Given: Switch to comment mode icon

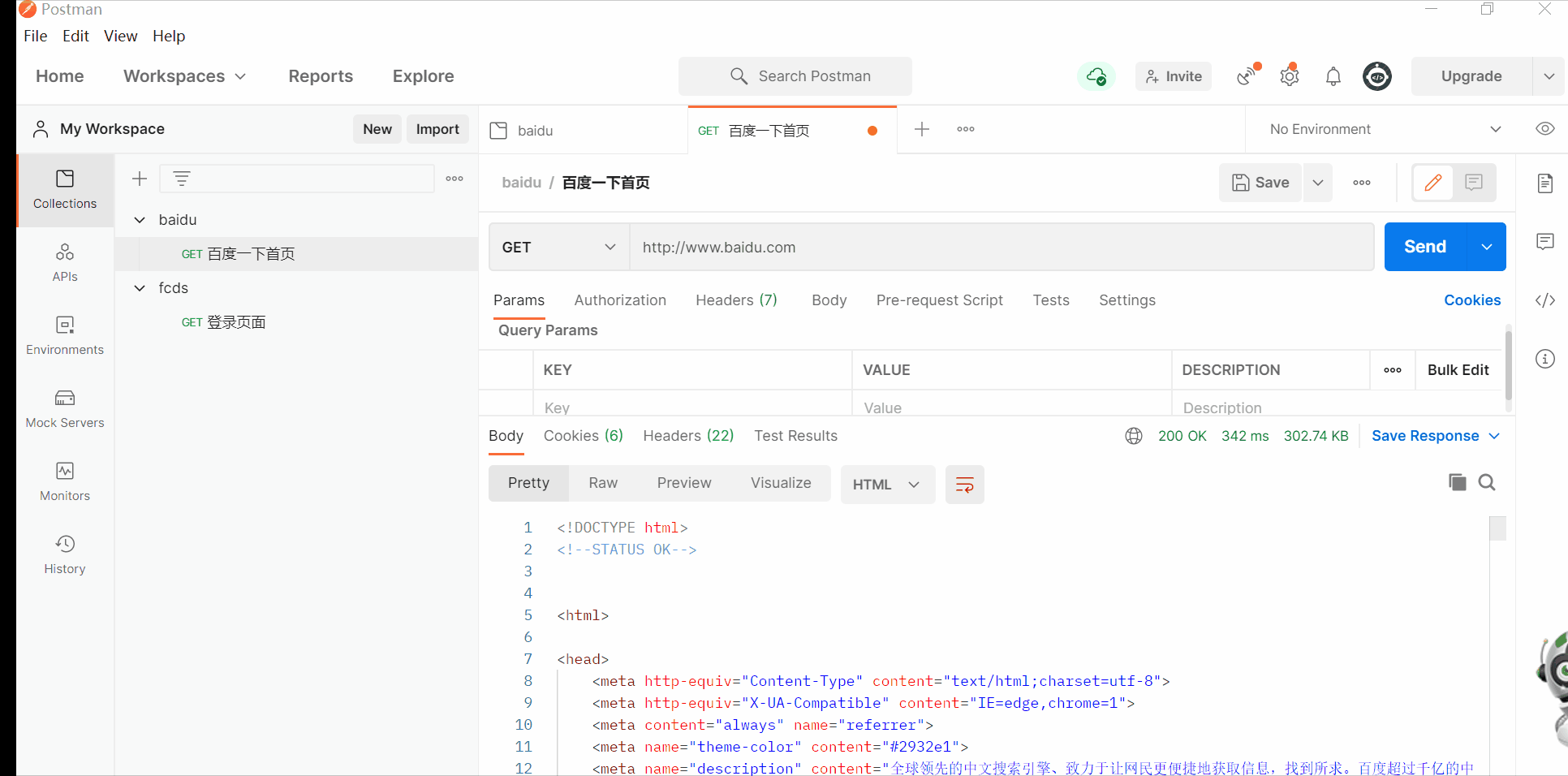Looking at the screenshot, I should (1474, 183).
